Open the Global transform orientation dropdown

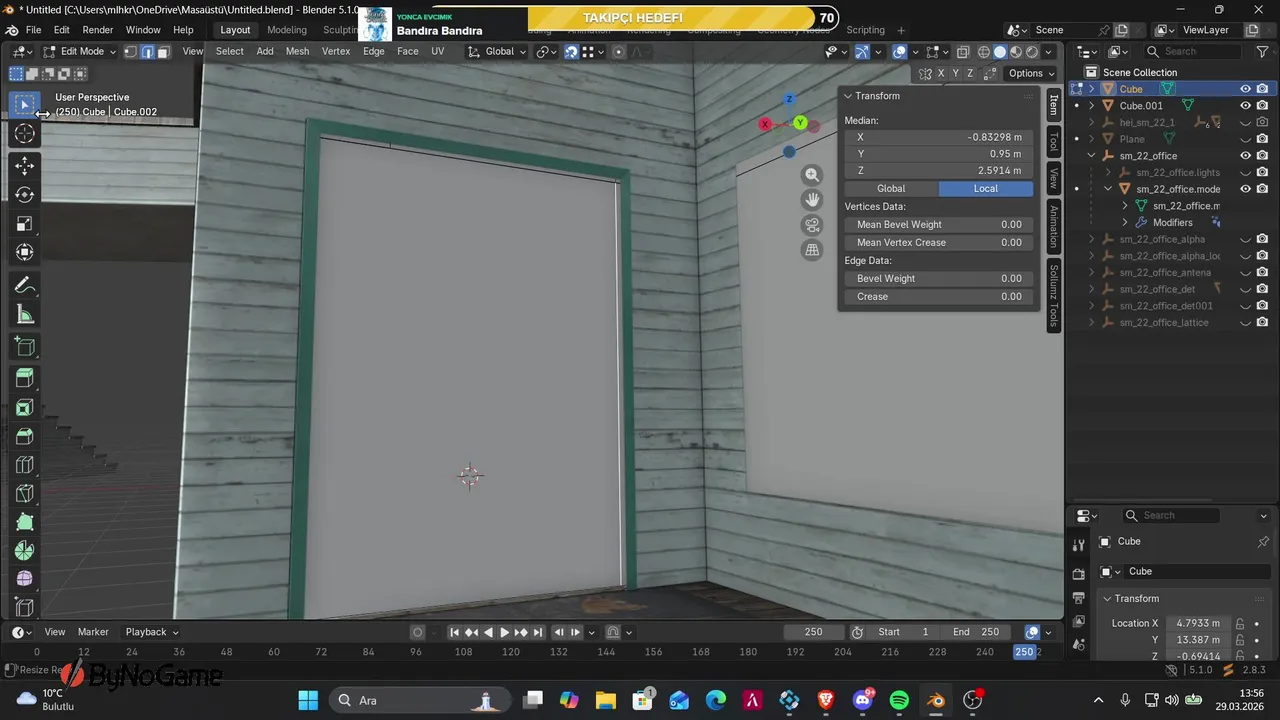tap(498, 52)
